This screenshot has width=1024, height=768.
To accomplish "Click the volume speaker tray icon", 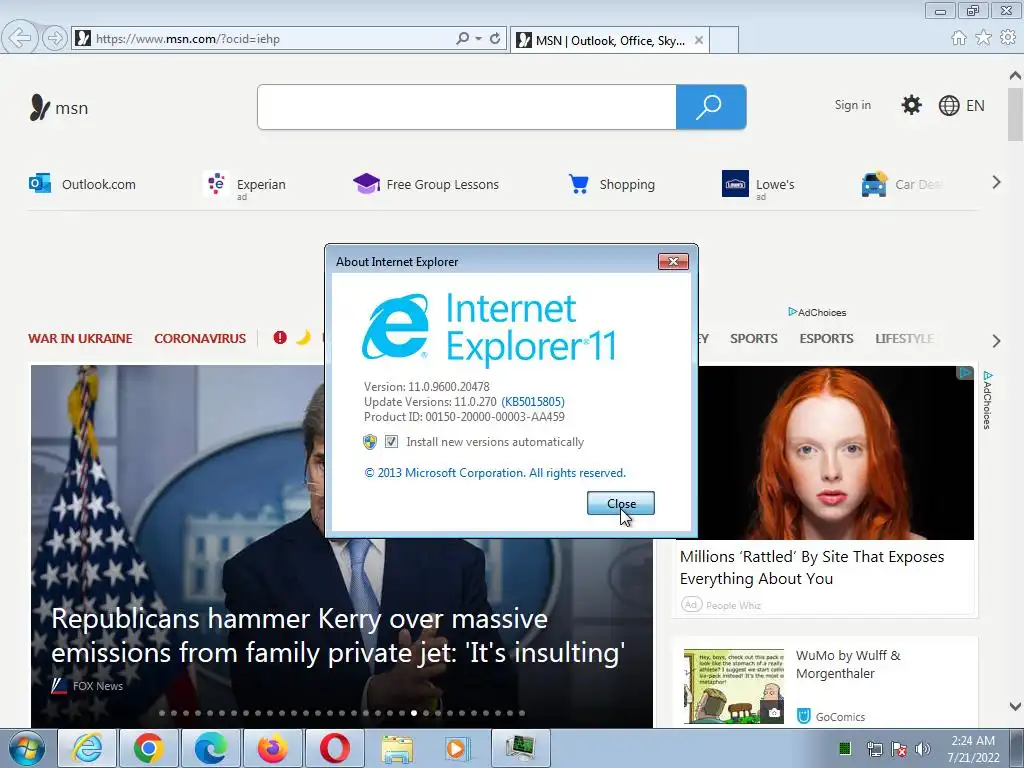I will pyautogui.click(x=922, y=748).
